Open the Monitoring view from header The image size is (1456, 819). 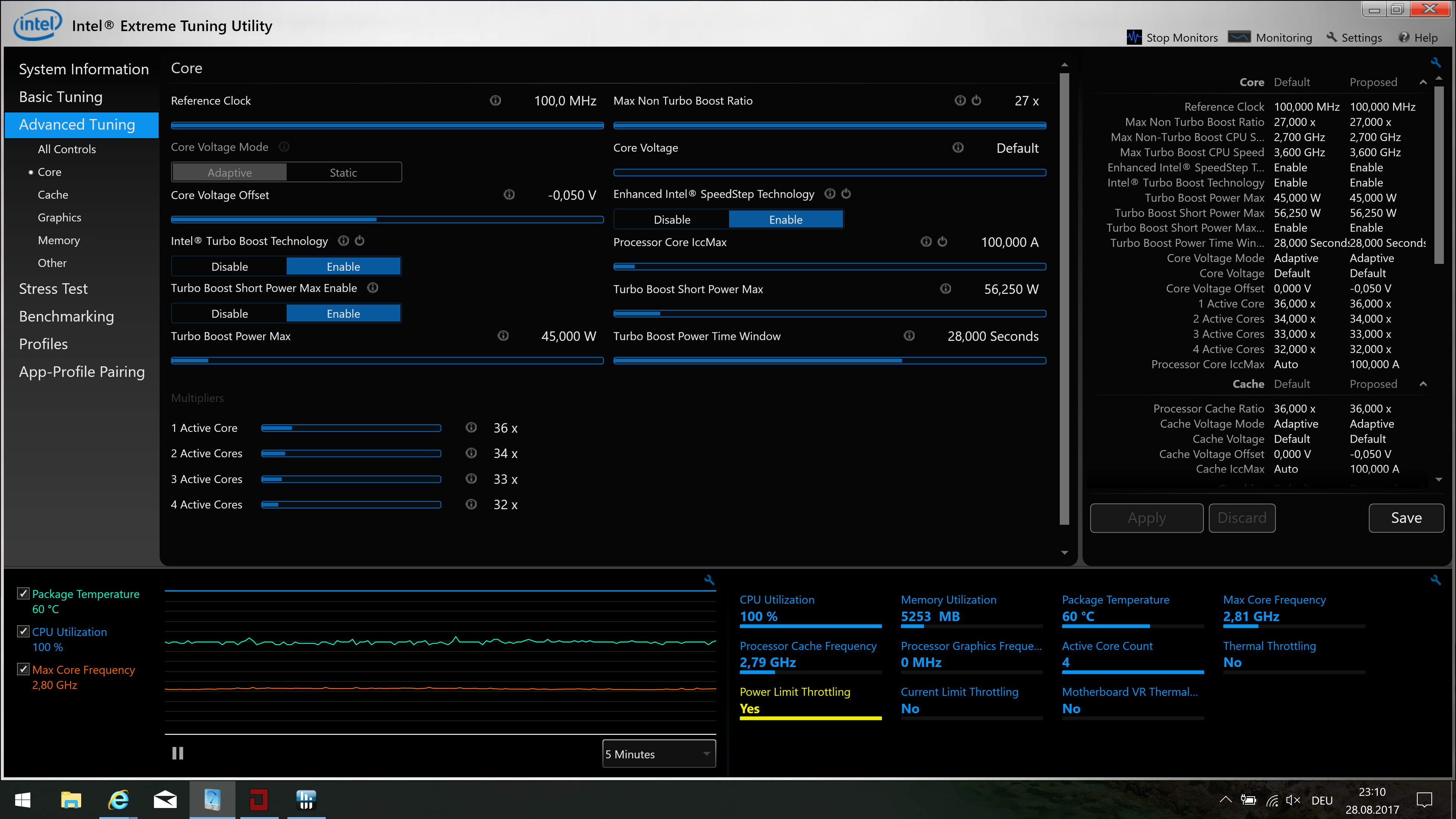click(1271, 37)
